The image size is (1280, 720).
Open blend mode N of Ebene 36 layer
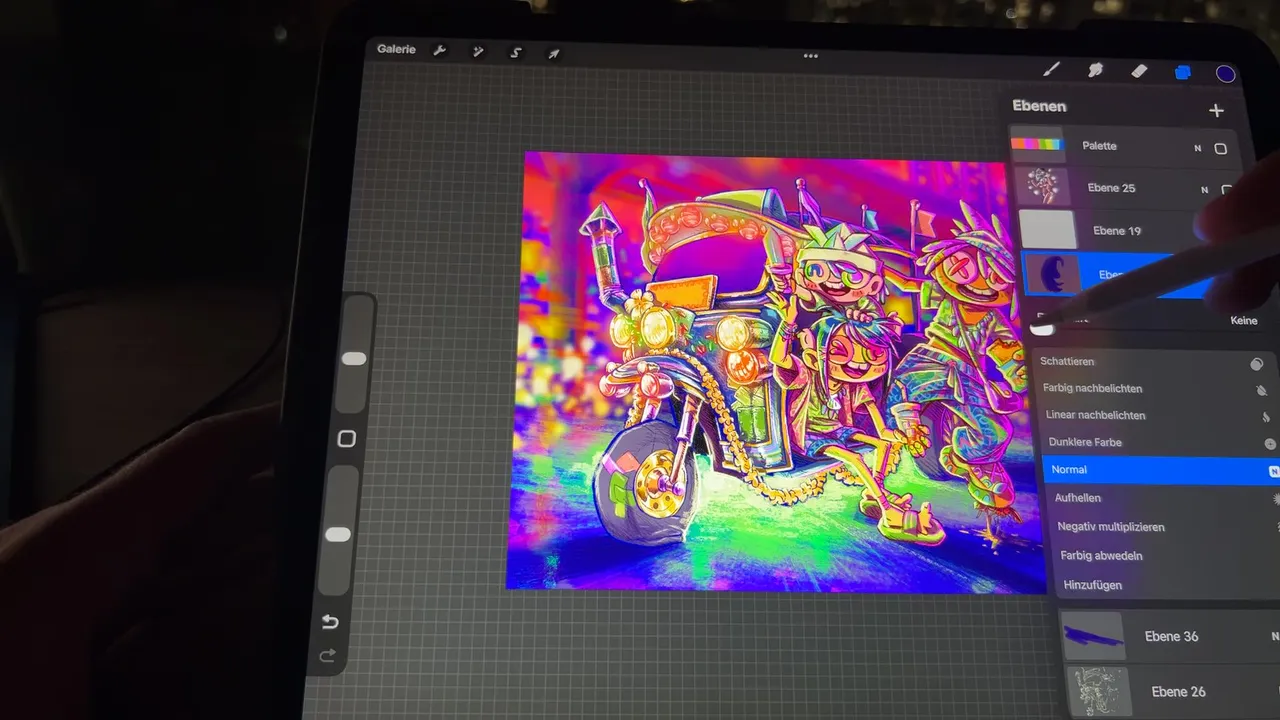pyautogui.click(x=1275, y=636)
